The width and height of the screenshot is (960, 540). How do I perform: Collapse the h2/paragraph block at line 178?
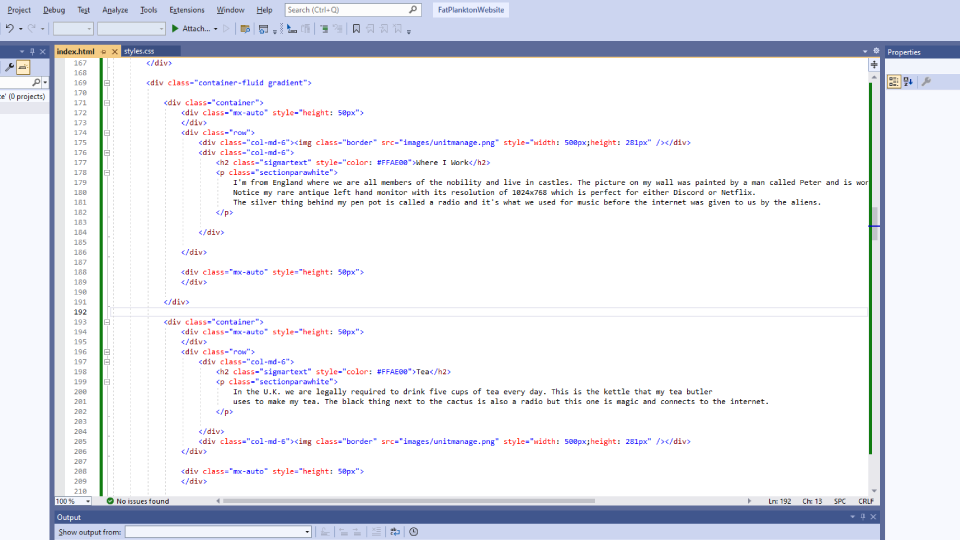(107, 172)
